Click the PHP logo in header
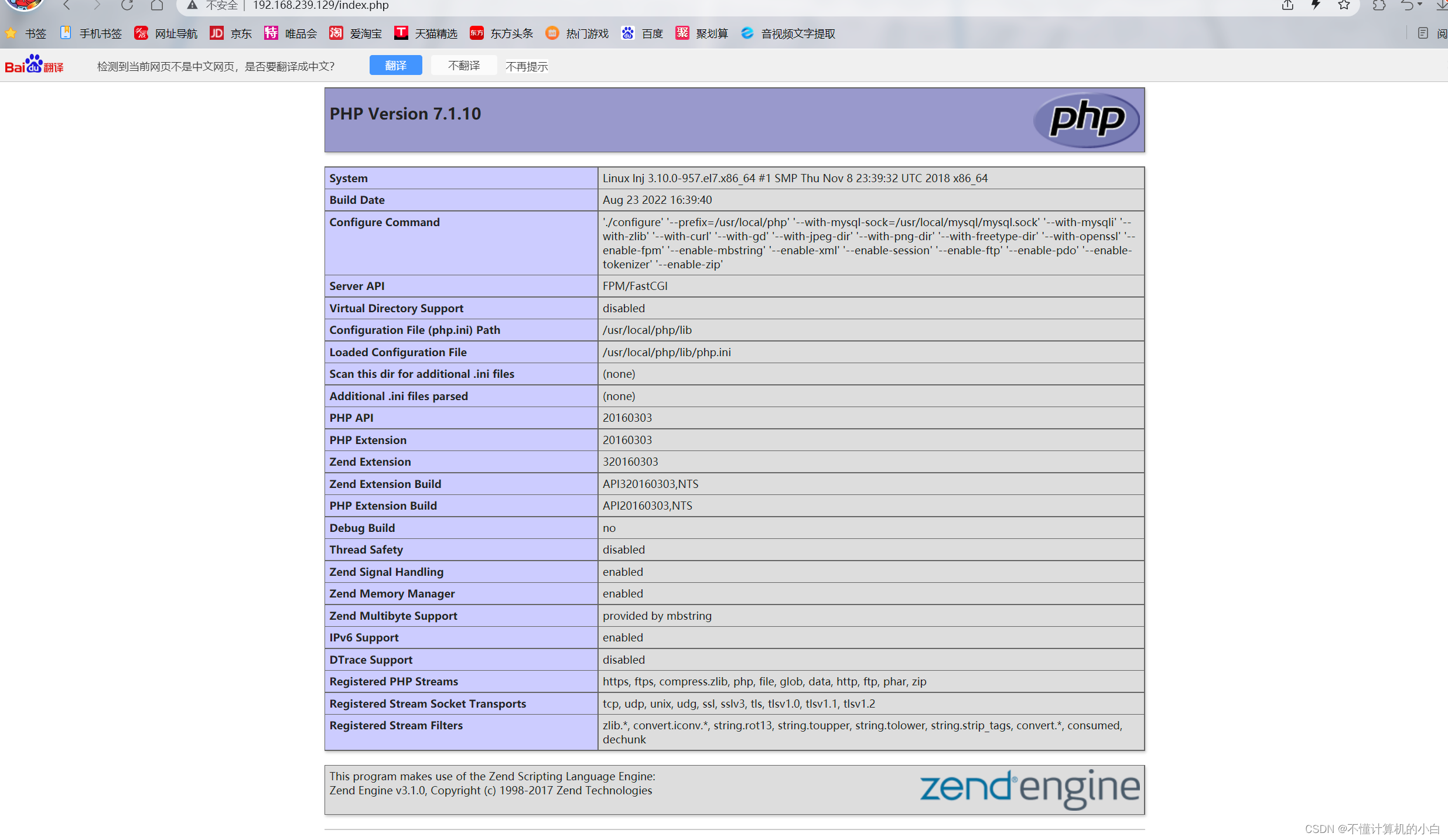1448x840 pixels. pyautogui.click(x=1087, y=119)
